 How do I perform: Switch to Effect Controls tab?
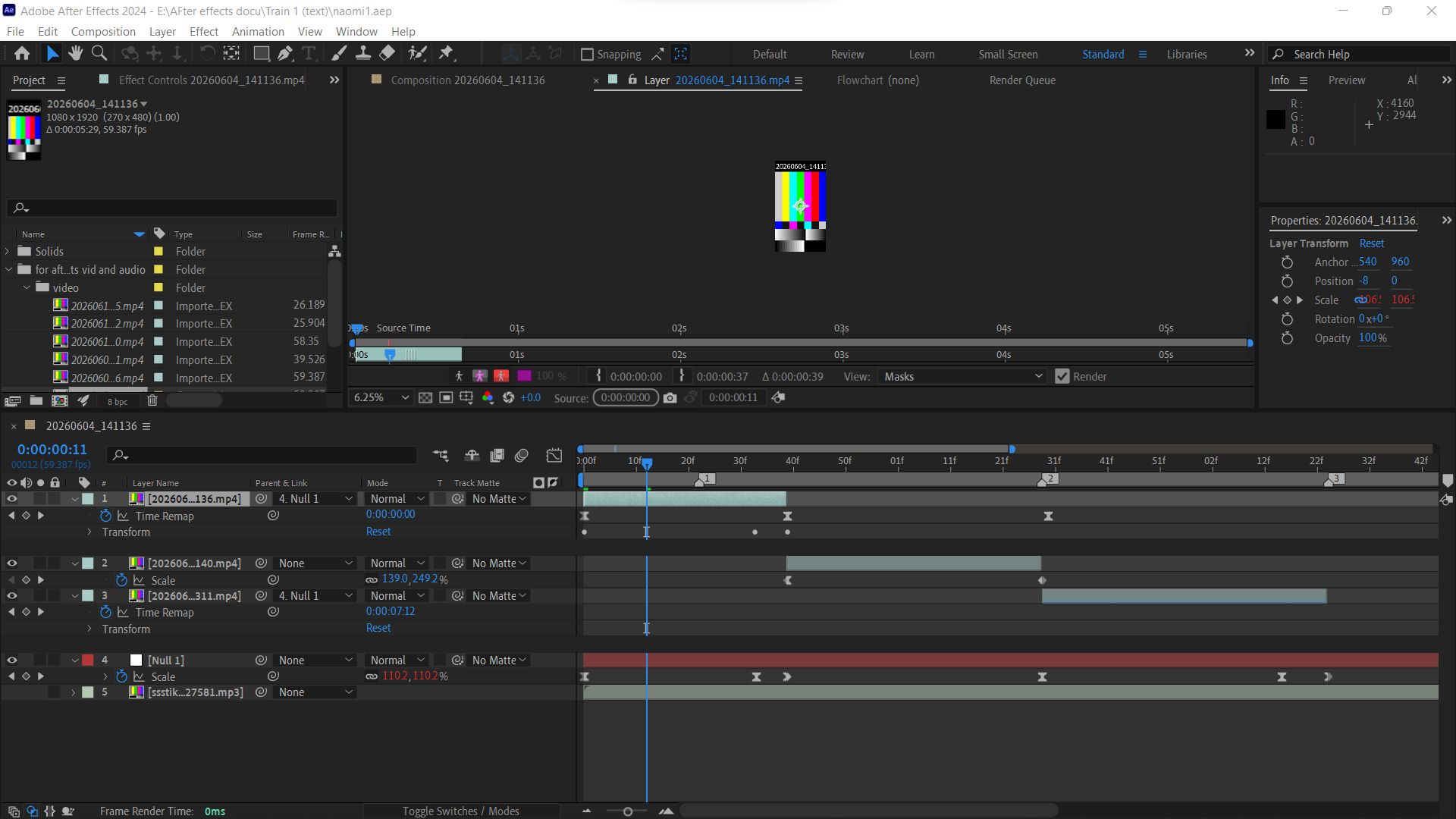pos(211,80)
